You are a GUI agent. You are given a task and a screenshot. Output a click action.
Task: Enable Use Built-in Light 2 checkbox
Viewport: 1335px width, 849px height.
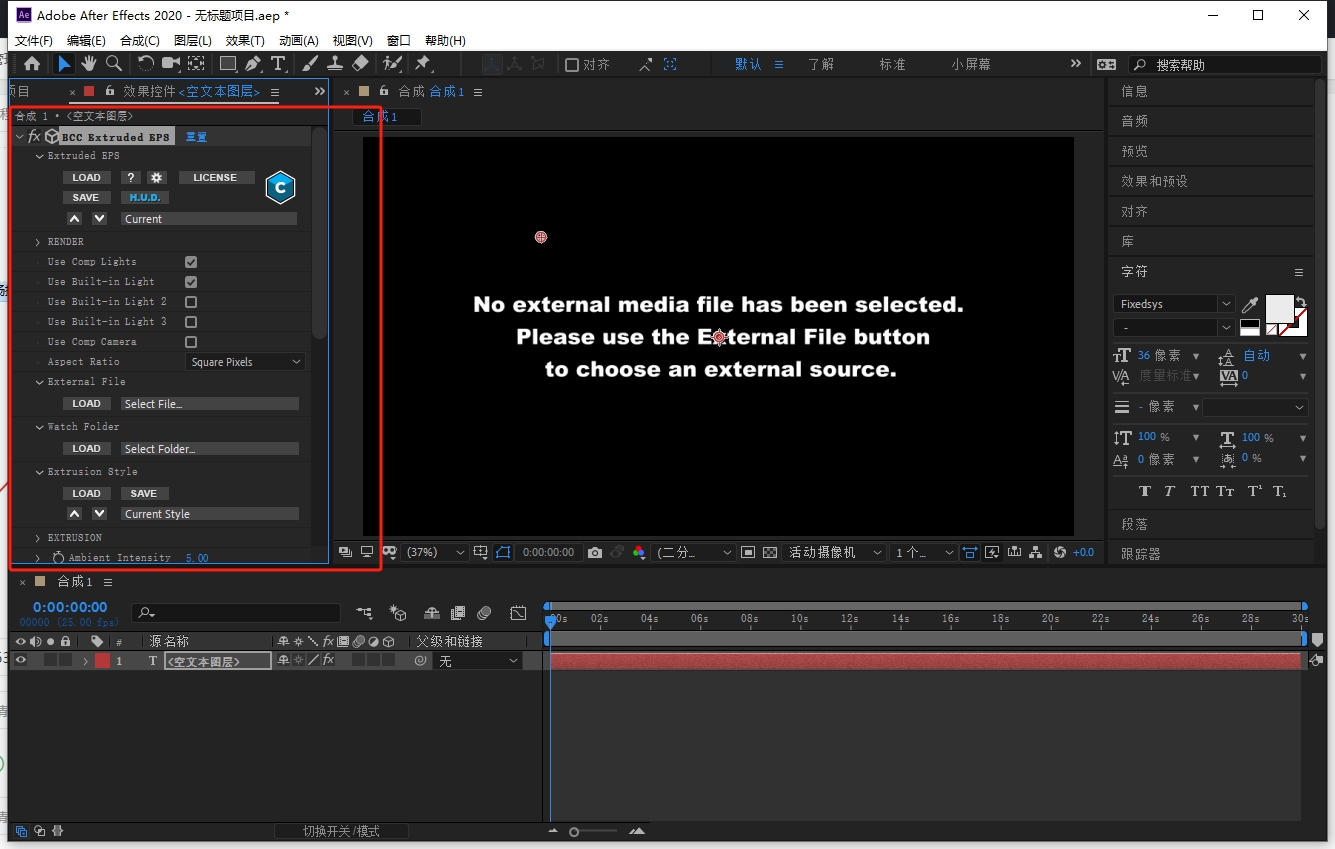(x=191, y=302)
